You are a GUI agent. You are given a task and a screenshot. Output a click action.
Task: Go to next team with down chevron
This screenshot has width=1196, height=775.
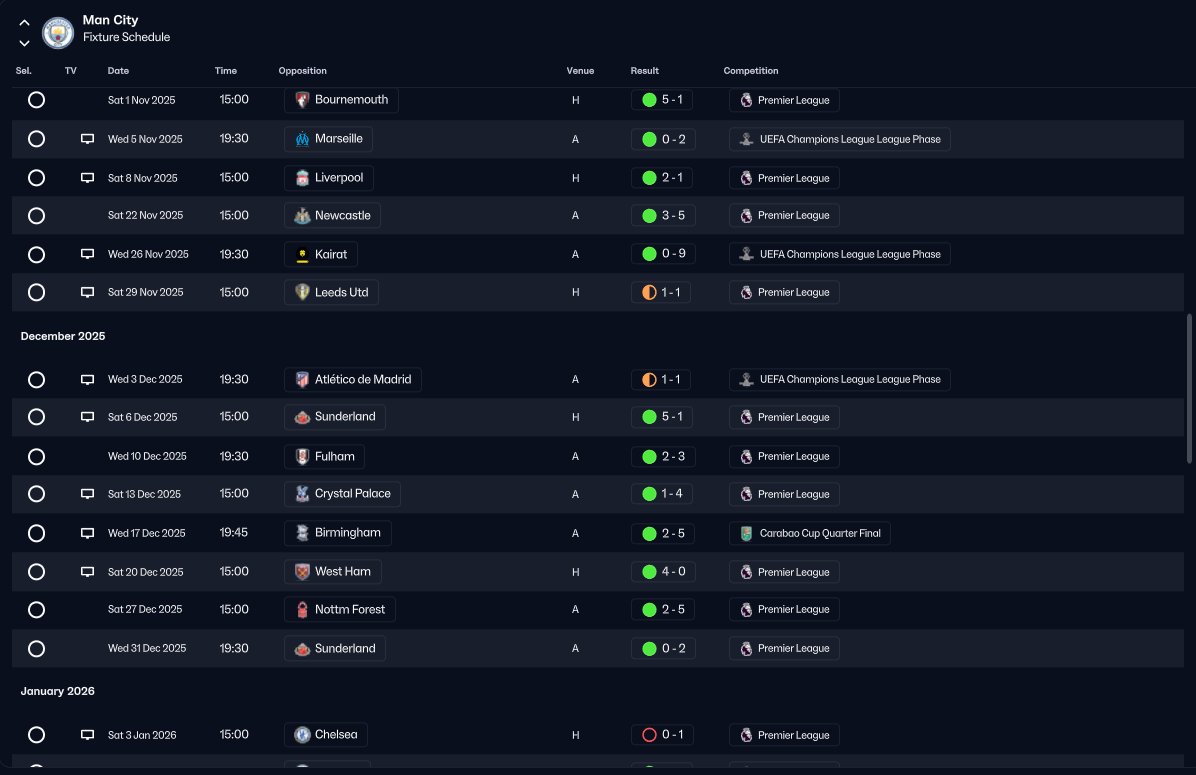pyautogui.click(x=24, y=43)
